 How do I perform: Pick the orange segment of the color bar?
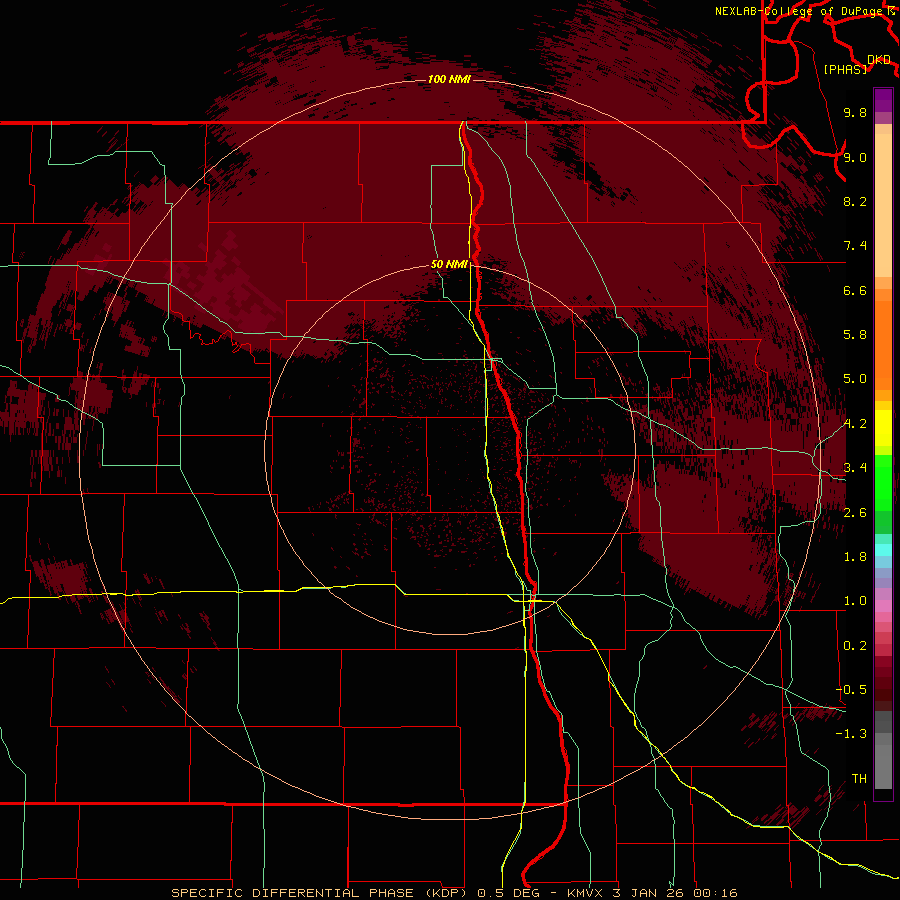click(x=883, y=346)
